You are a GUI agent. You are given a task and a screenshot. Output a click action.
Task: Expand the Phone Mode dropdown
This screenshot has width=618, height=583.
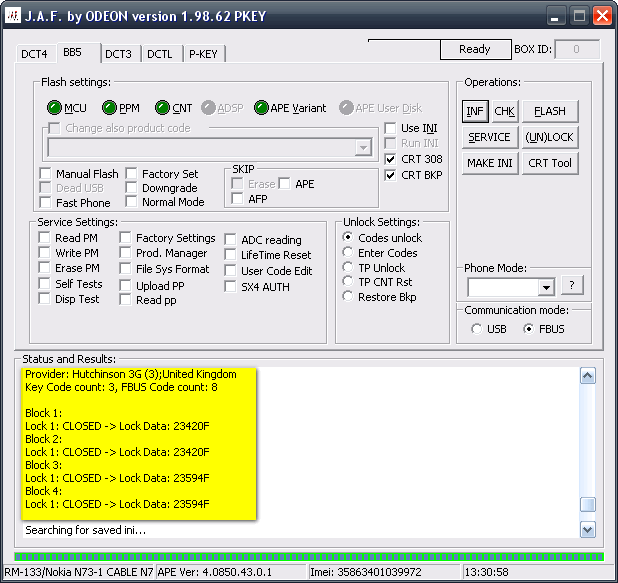(546, 287)
